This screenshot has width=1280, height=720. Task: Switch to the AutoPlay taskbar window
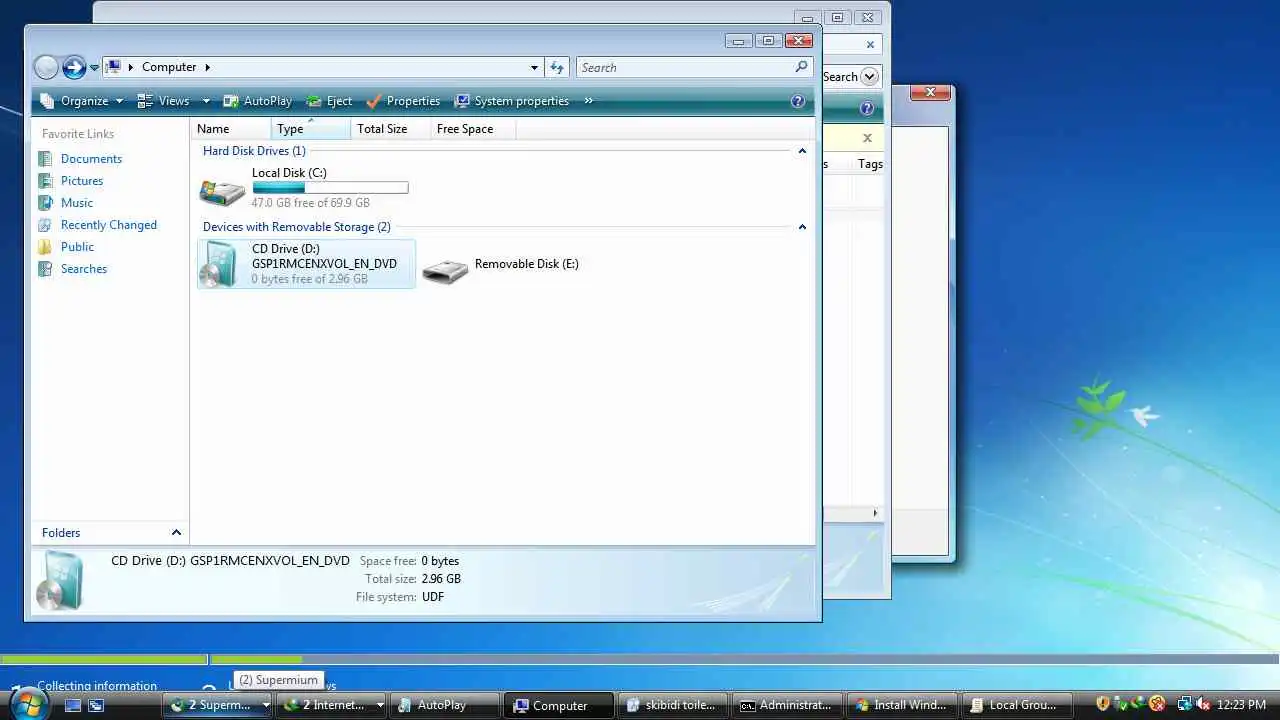pyautogui.click(x=444, y=705)
